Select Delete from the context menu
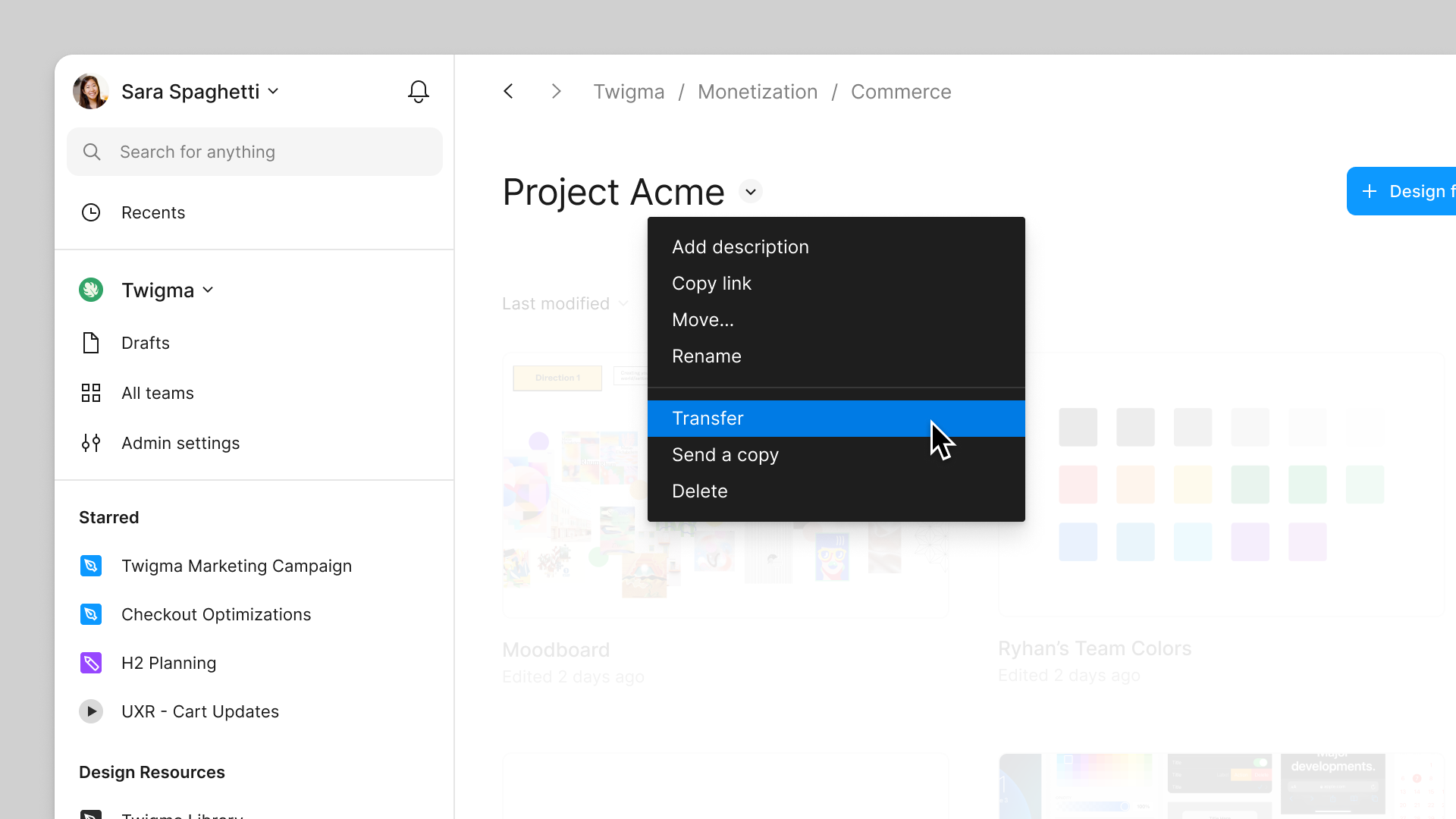 700,491
